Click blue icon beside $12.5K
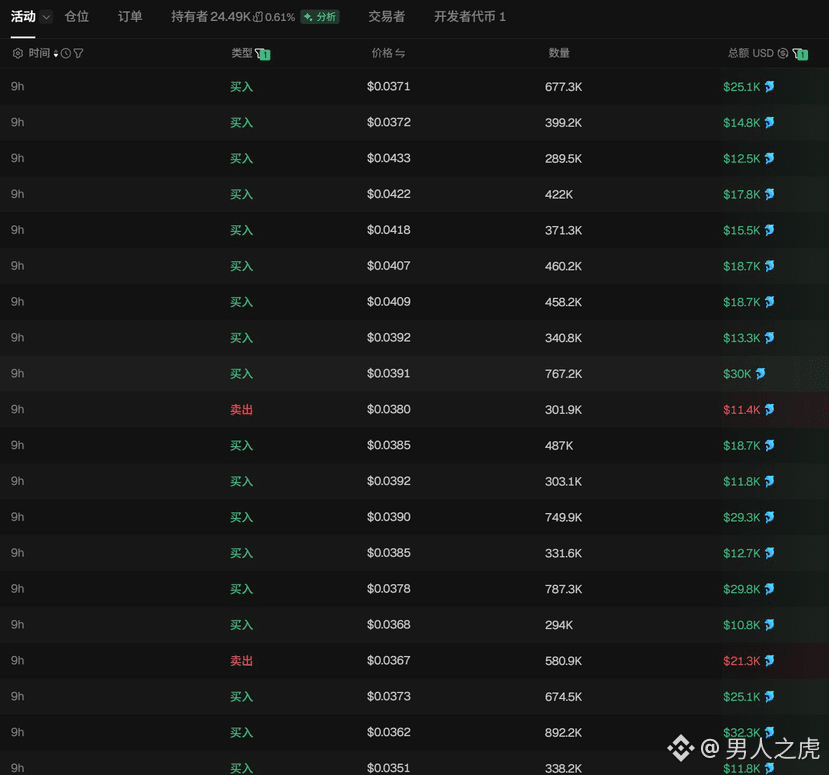 [x=770, y=158]
